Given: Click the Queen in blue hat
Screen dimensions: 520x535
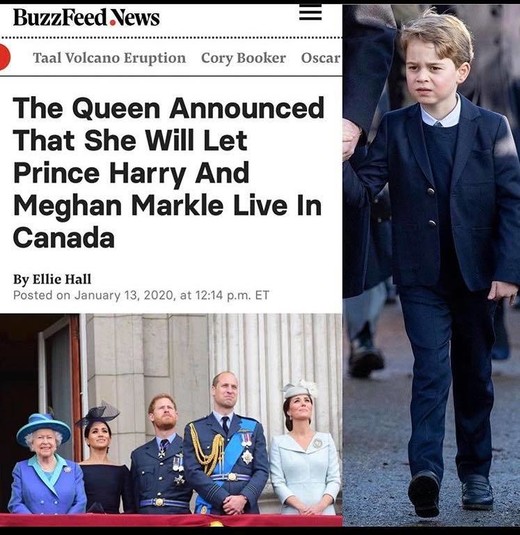Looking at the screenshot, I should click(46, 466).
